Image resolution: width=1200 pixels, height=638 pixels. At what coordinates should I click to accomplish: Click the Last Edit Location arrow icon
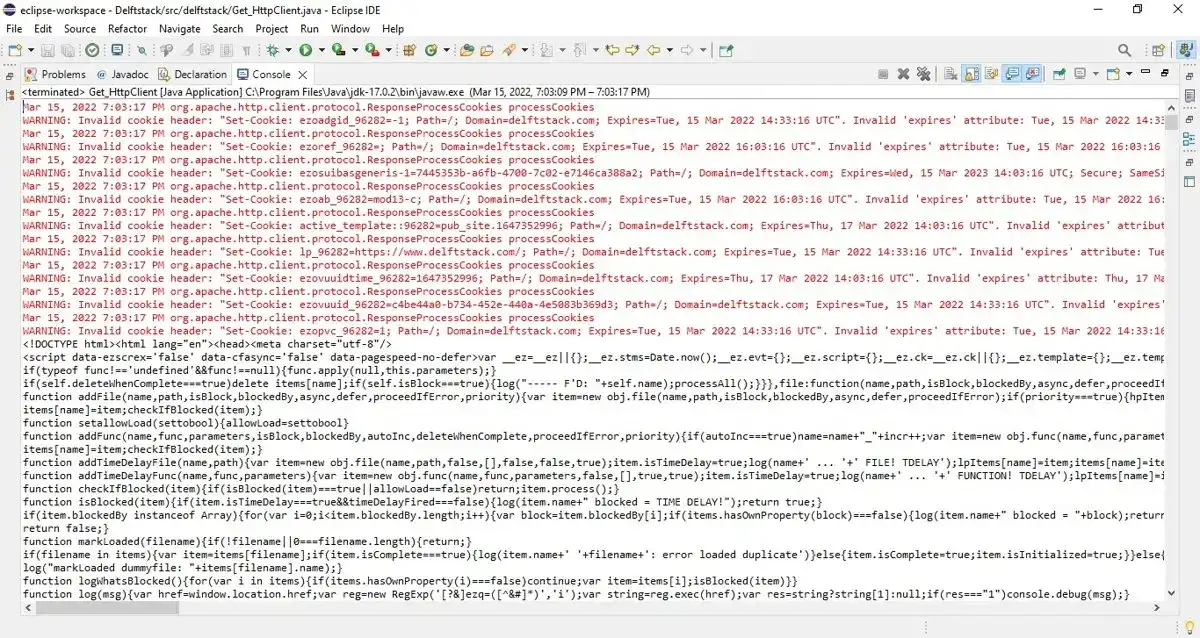(612, 50)
